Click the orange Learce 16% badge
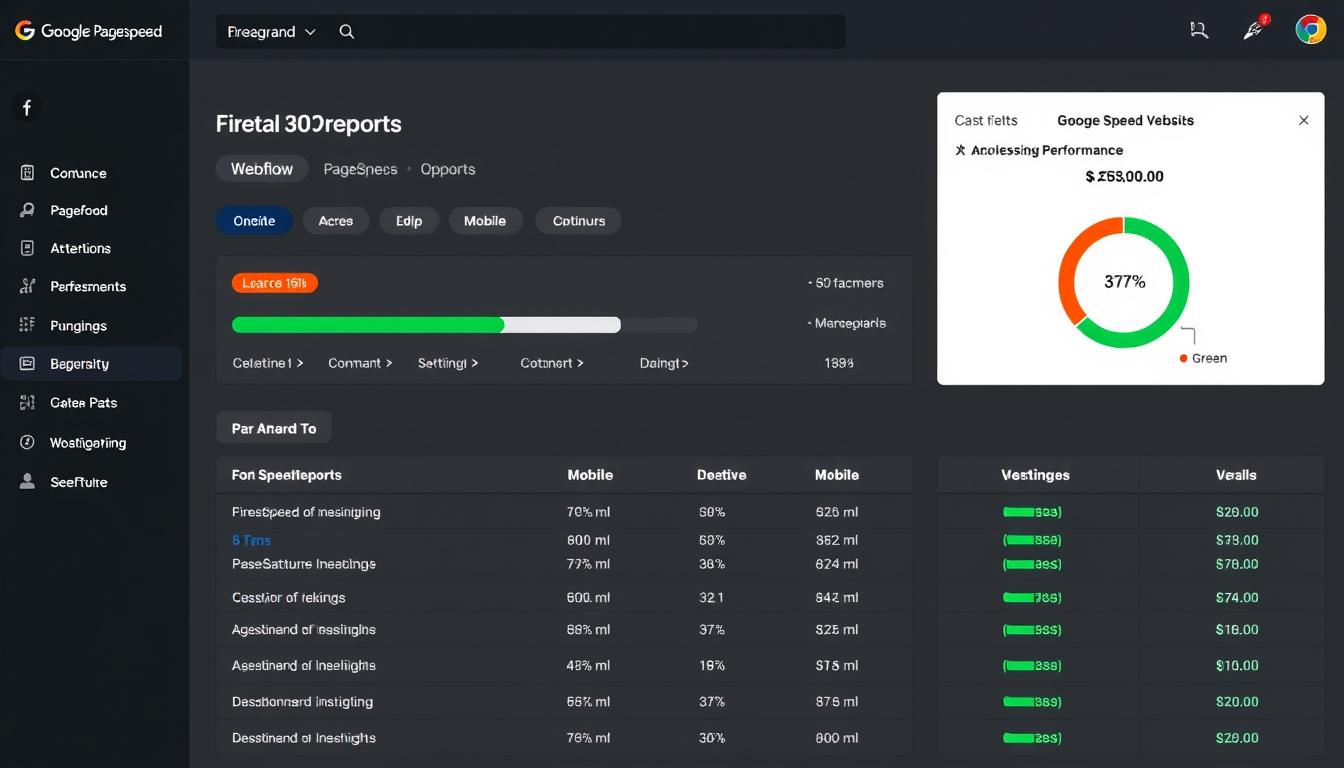Image resolution: width=1344 pixels, height=768 pixels. tap(275, 283)
